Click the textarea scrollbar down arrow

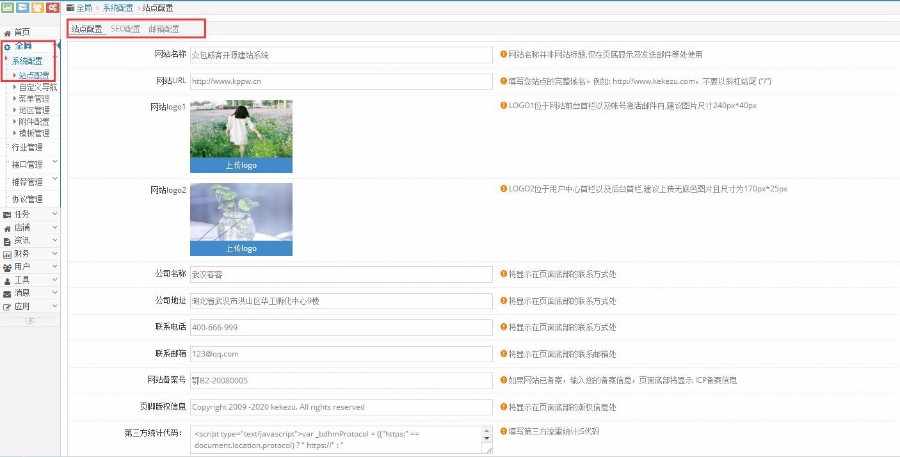[x=487, y=439]
